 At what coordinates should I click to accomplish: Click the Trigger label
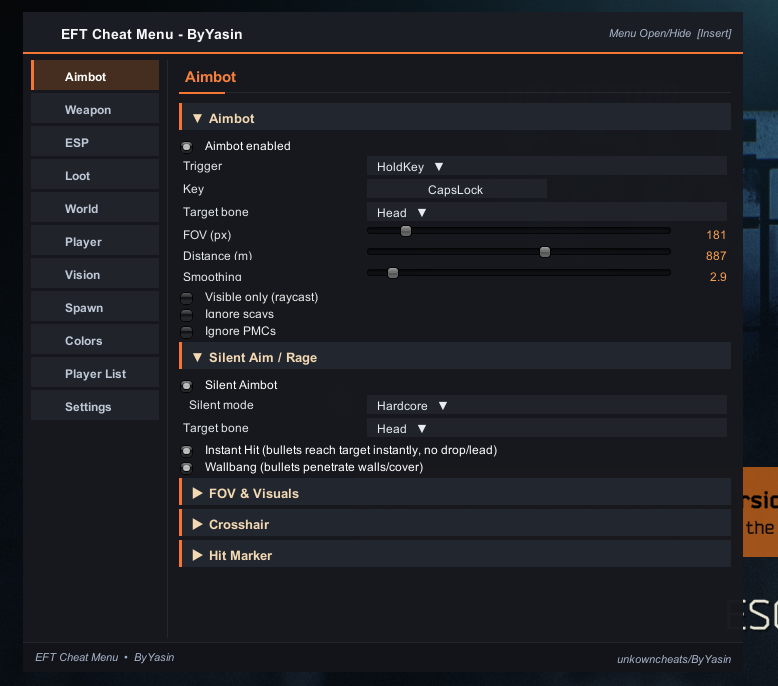[202, 166]
